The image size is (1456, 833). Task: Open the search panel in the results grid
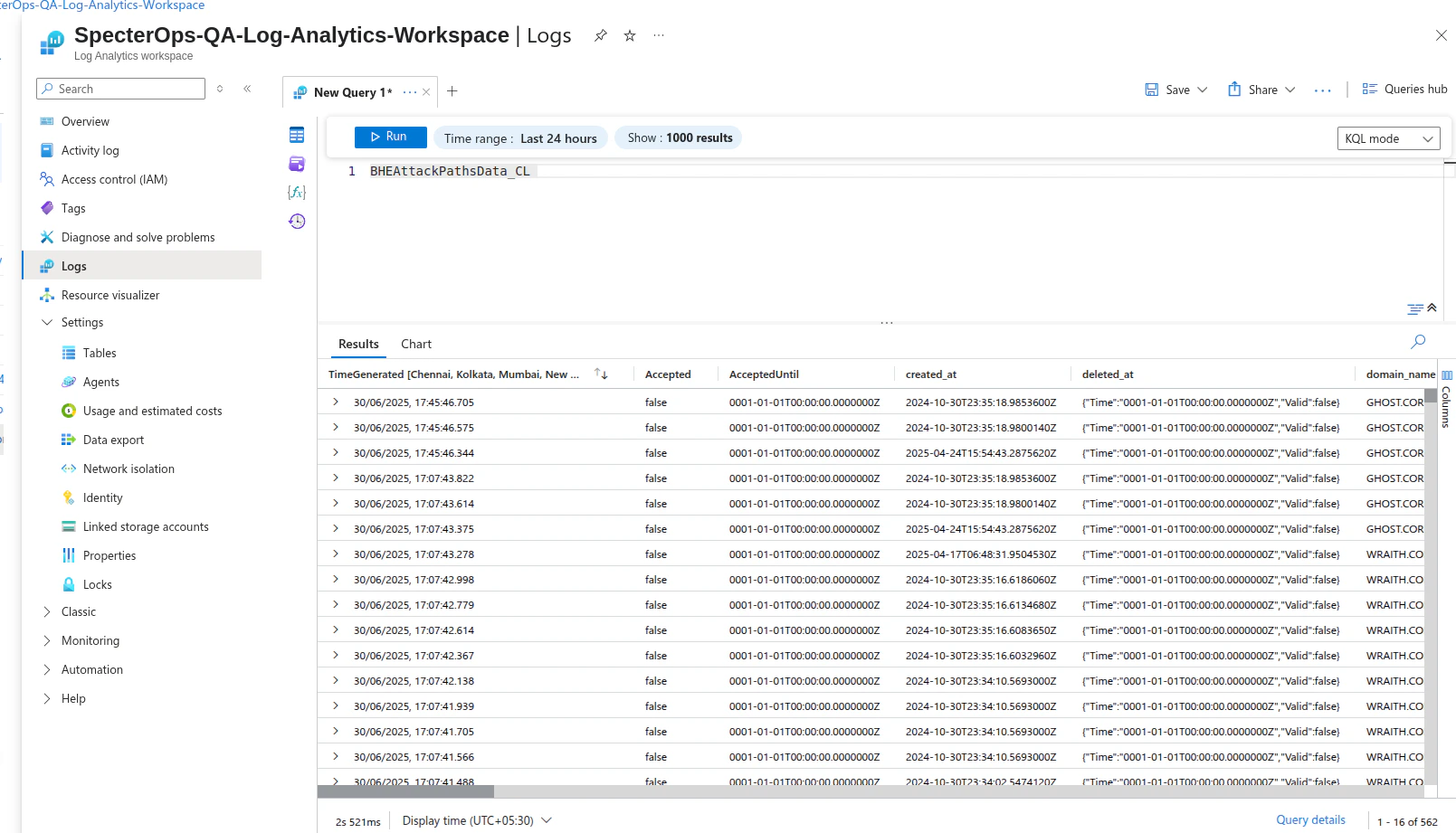[x=1418, y=342]
